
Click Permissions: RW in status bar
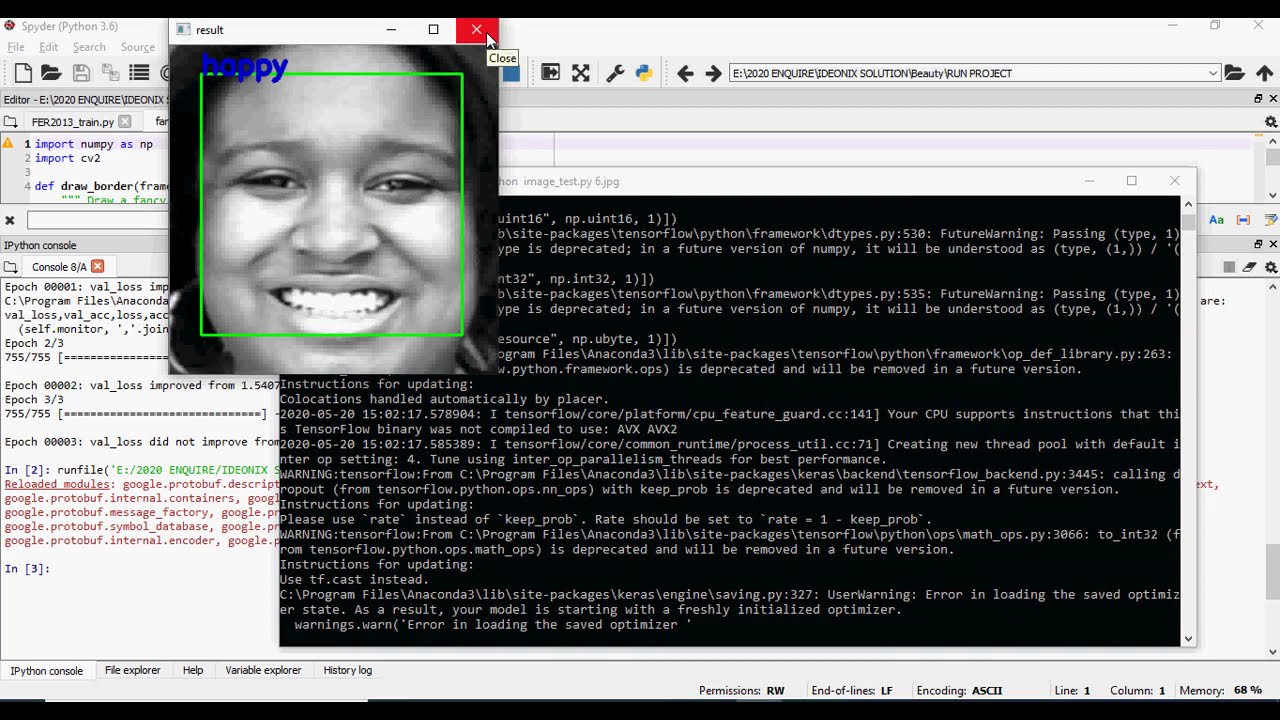[x=741, y=690]
